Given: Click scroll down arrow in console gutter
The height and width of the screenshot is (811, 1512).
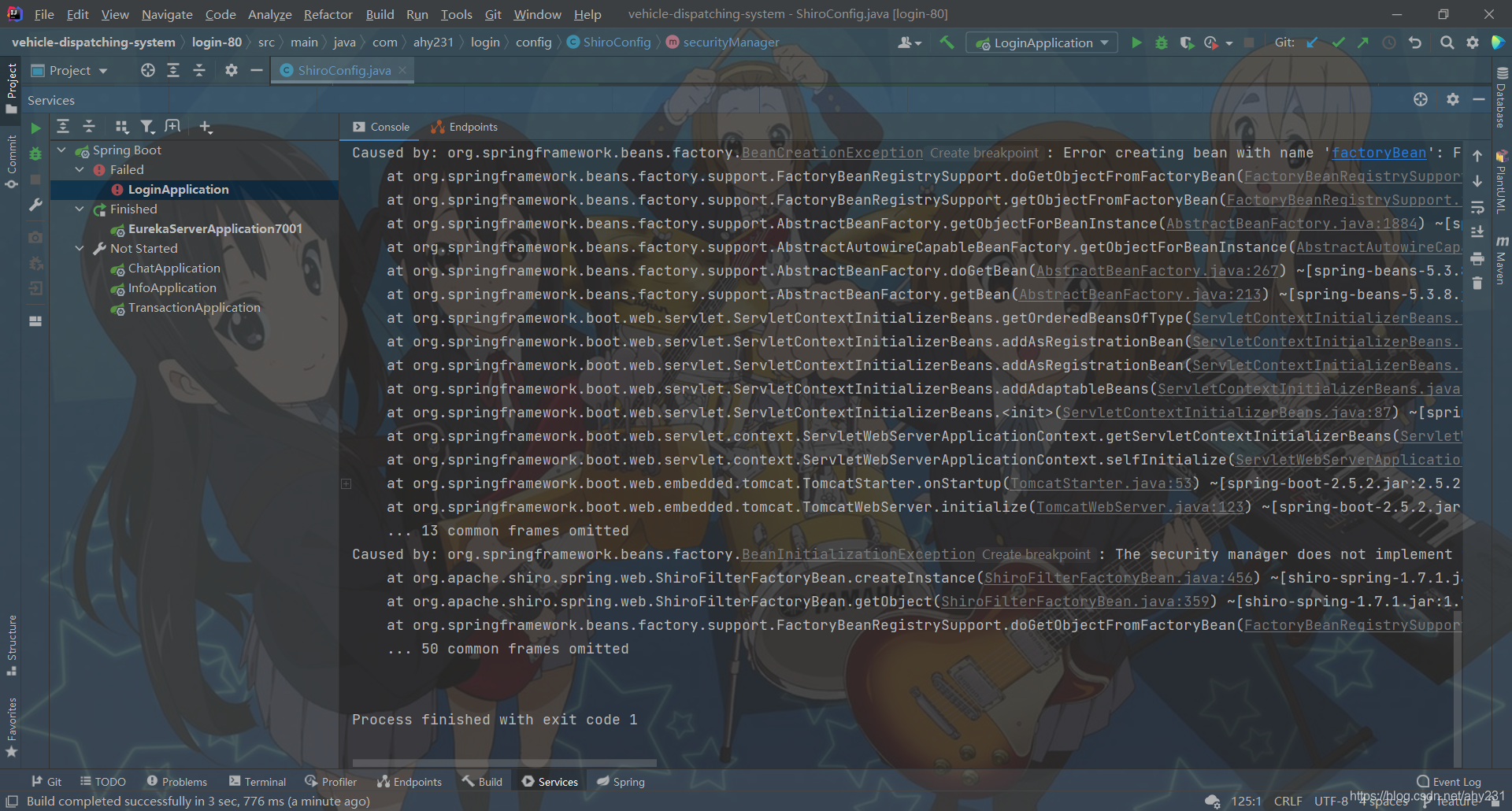Looking at the screenshot, I should coord(1477,181).
